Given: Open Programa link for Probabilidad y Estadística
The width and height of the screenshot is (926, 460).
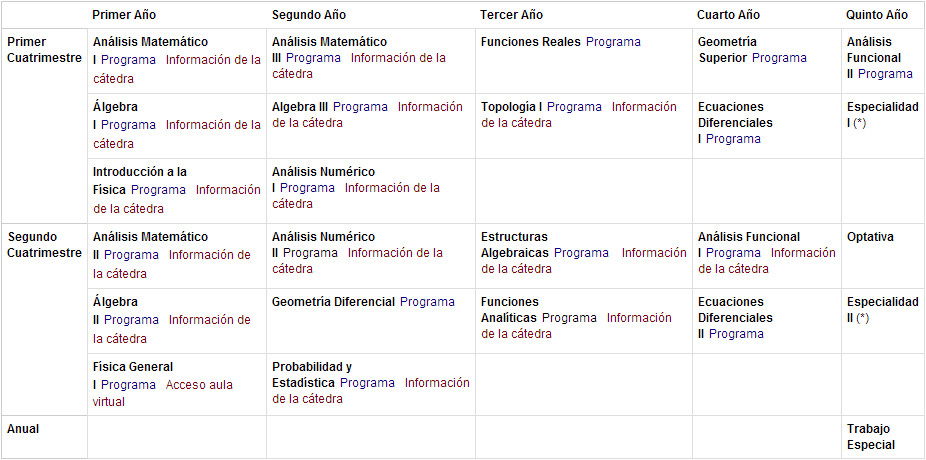Looking at the screenshot, I should [367, 383].
